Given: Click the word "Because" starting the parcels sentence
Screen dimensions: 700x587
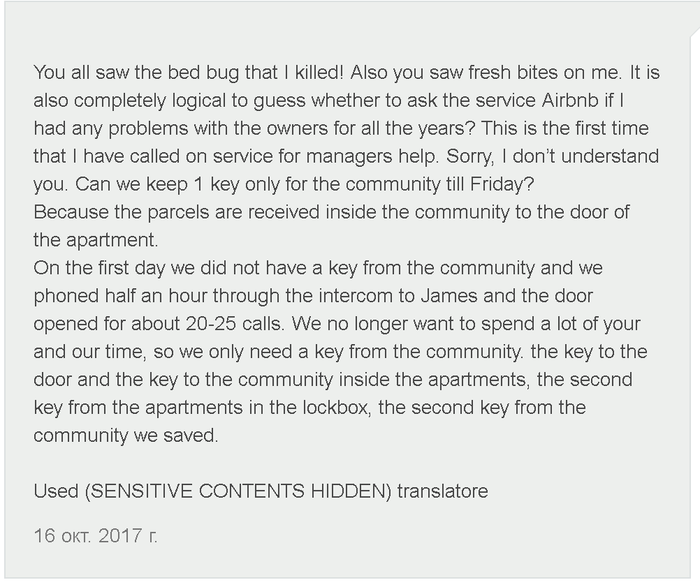Looking at the screenshot, I should 70,213.
